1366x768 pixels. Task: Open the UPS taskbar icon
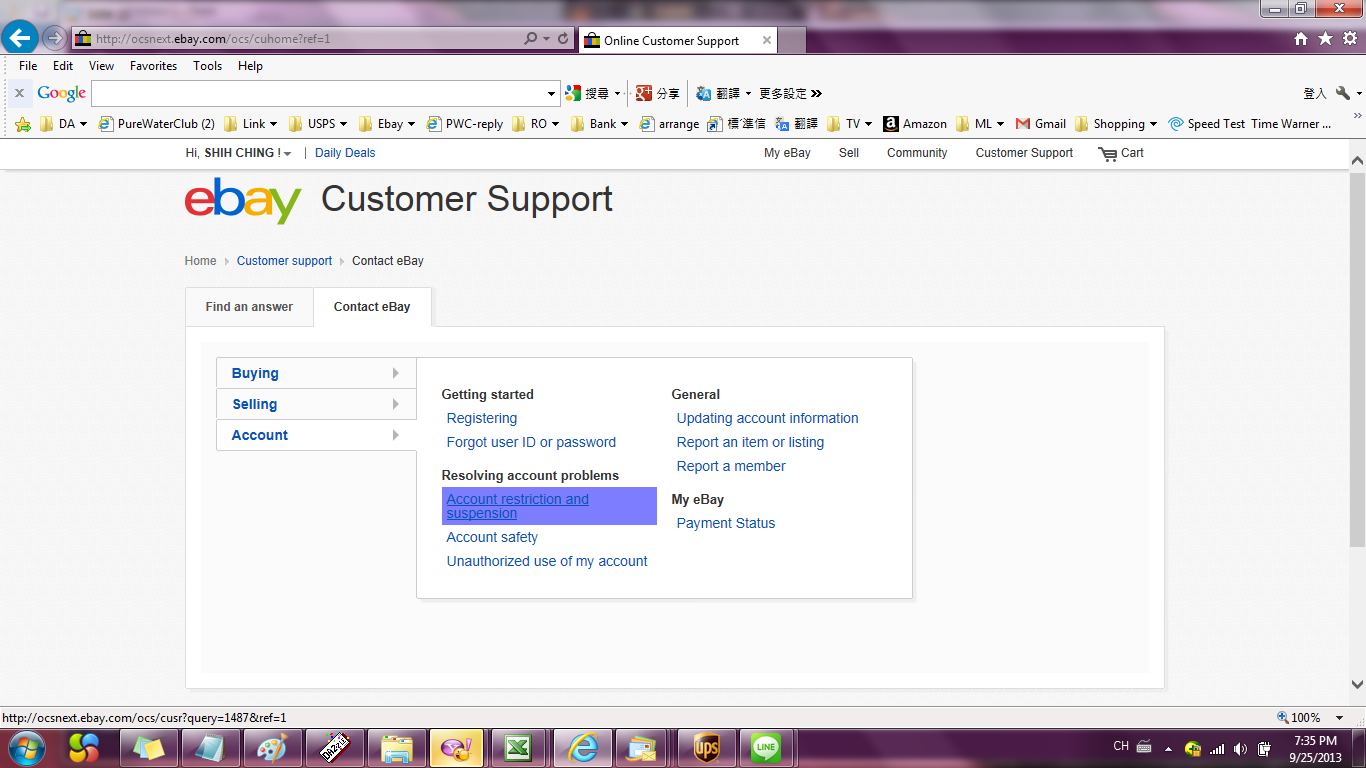point(706,748)
